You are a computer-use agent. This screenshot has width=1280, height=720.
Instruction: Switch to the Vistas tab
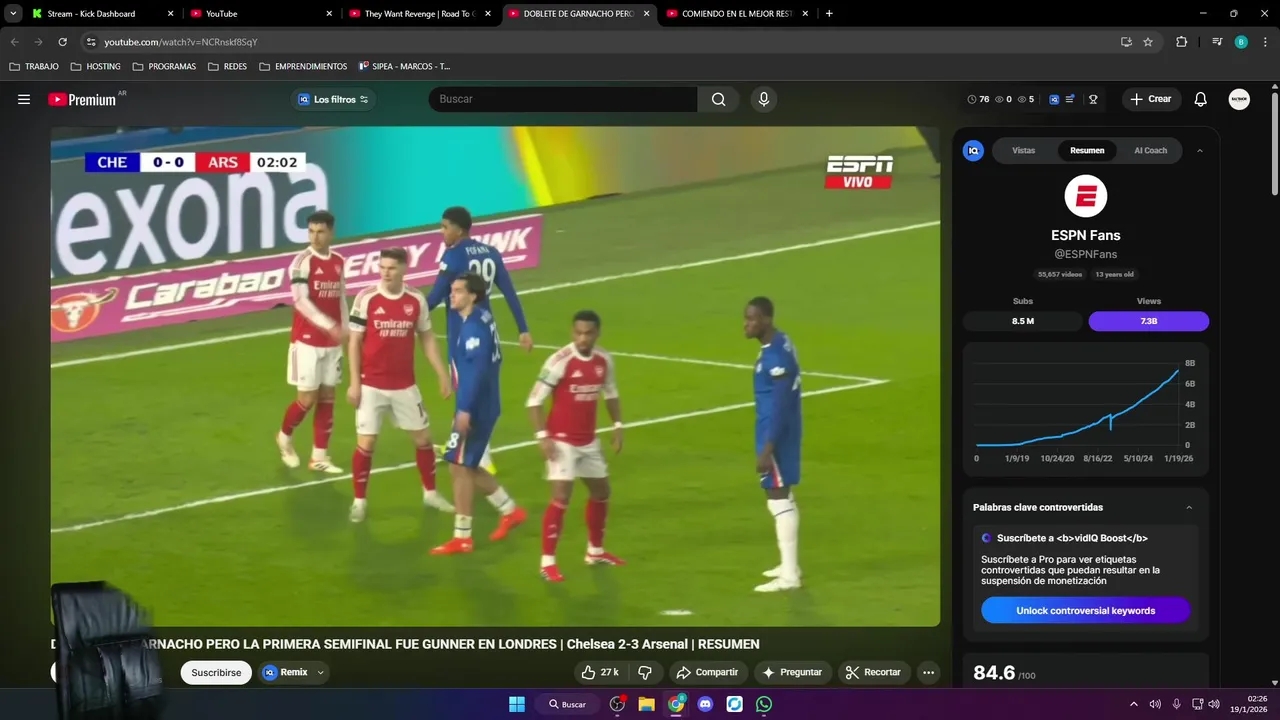coord(1023,151)
